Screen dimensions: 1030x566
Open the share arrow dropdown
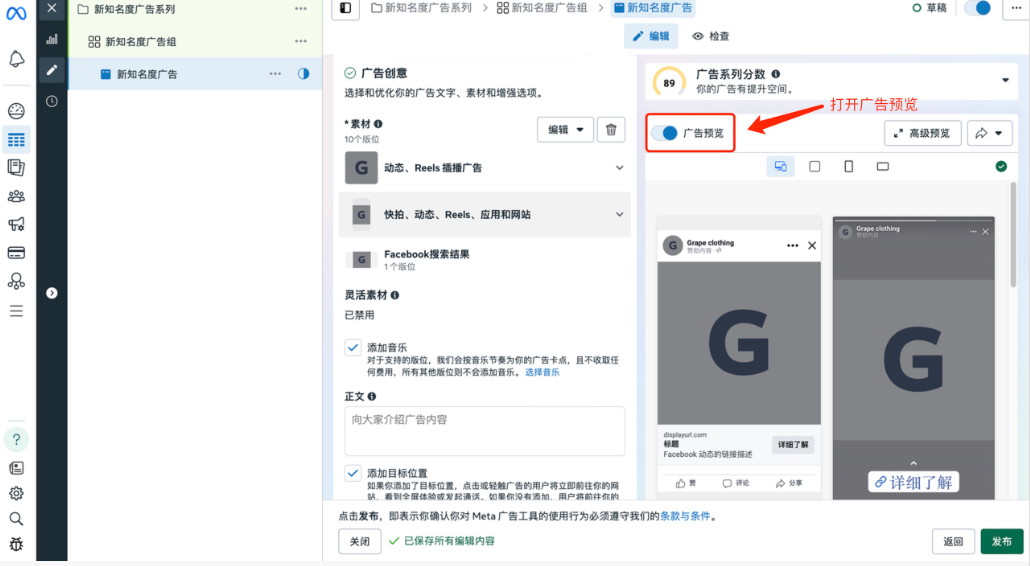tap(990, 133)
